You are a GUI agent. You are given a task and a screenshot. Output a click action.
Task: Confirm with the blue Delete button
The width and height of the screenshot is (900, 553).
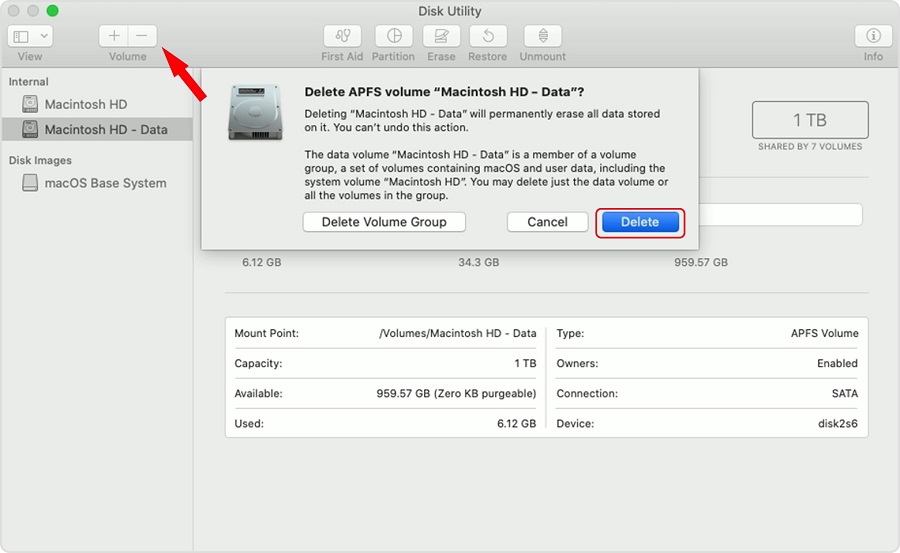pyautogui.click(x=640, y=222)
